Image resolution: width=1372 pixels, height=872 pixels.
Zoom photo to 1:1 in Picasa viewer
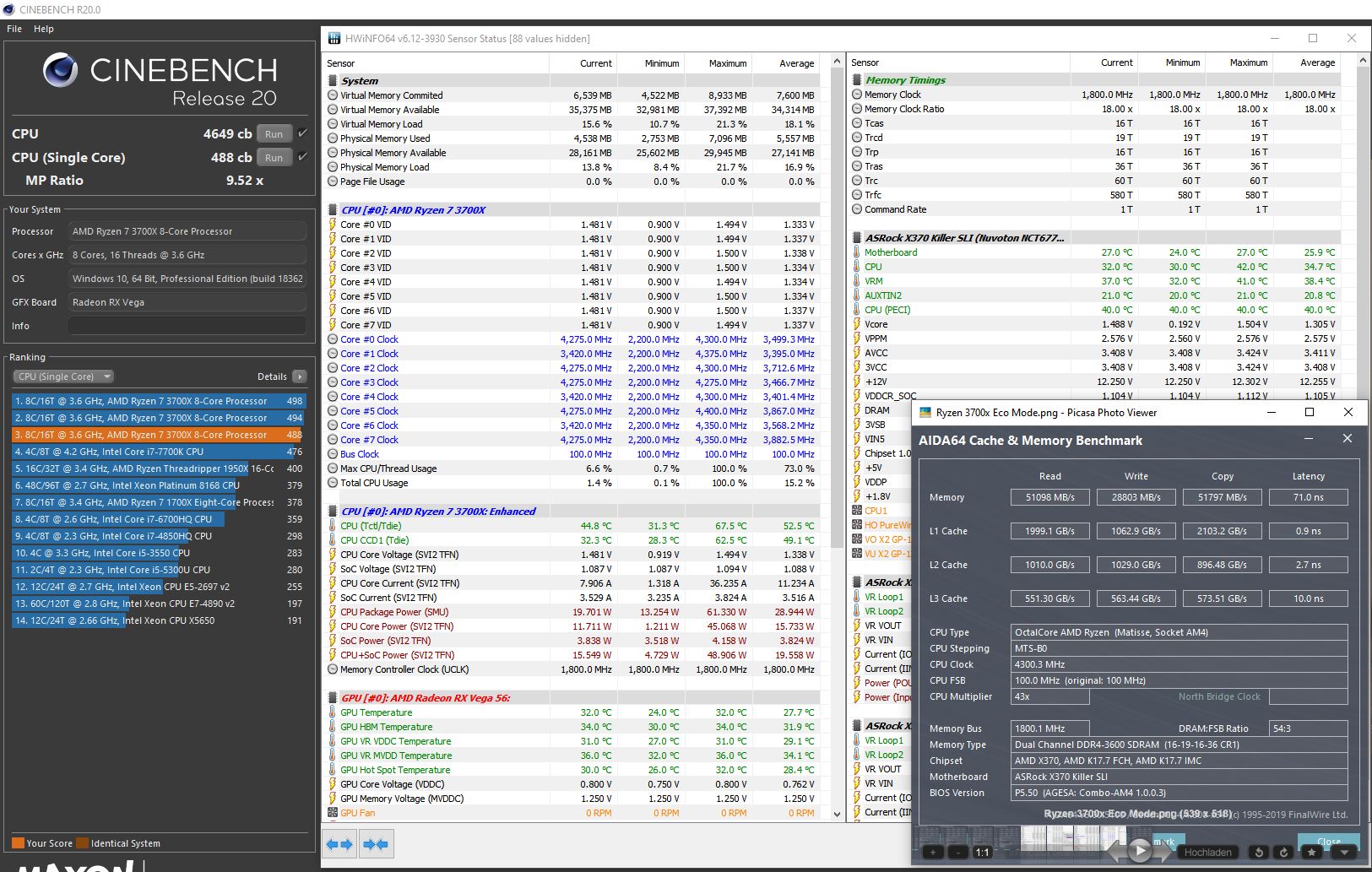pos(984,853)
